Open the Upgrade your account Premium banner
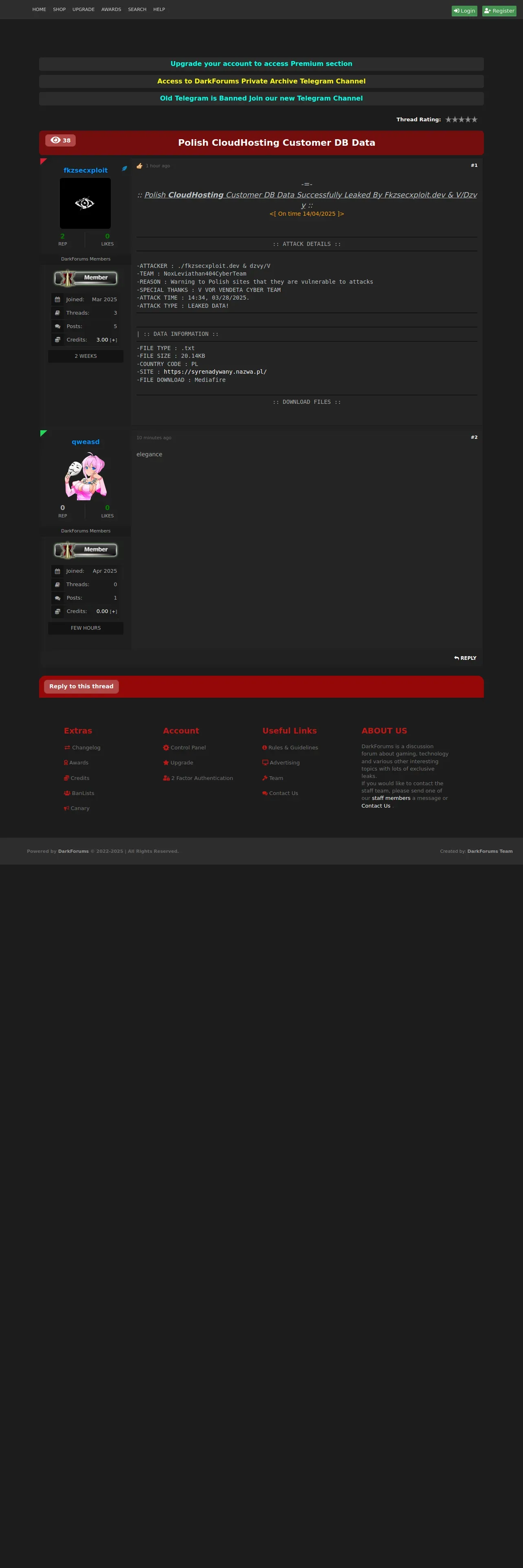523x1568 pixels. (261, 64)
